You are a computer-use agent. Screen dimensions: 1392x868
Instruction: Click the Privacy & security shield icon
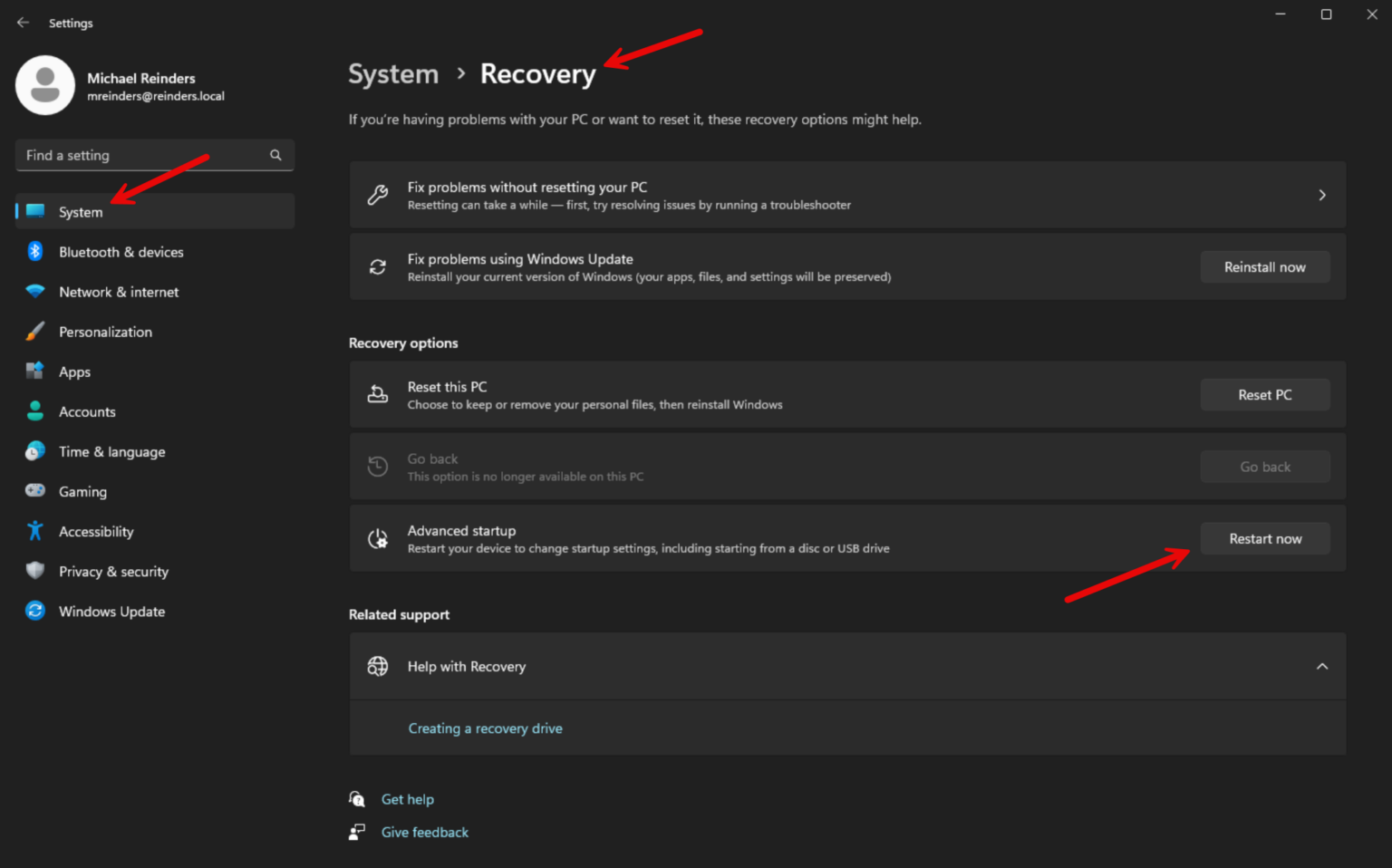(x=34, y=571)
